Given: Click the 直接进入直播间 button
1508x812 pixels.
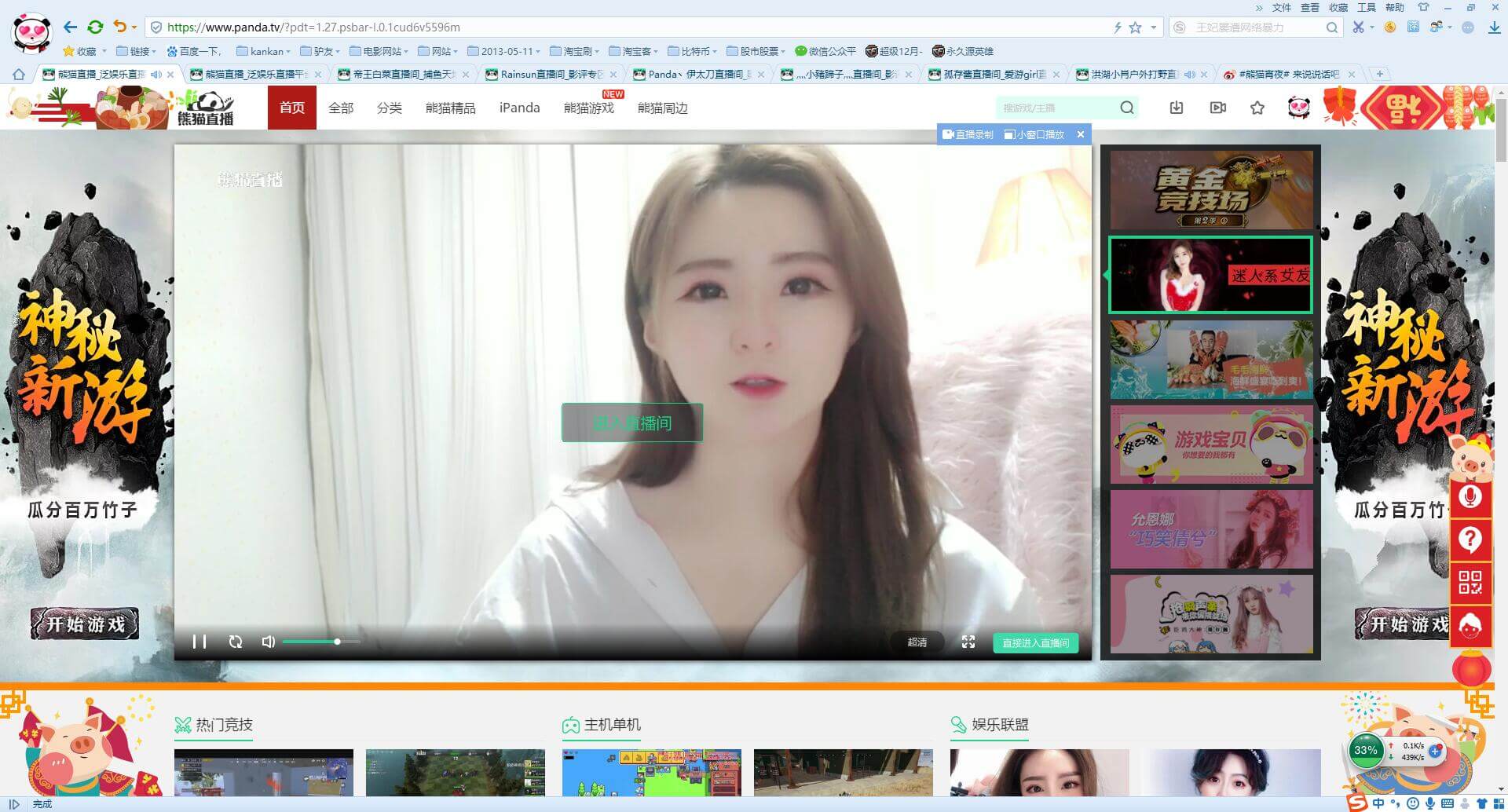Looking at the screenshot, I should click(1035, 642).
